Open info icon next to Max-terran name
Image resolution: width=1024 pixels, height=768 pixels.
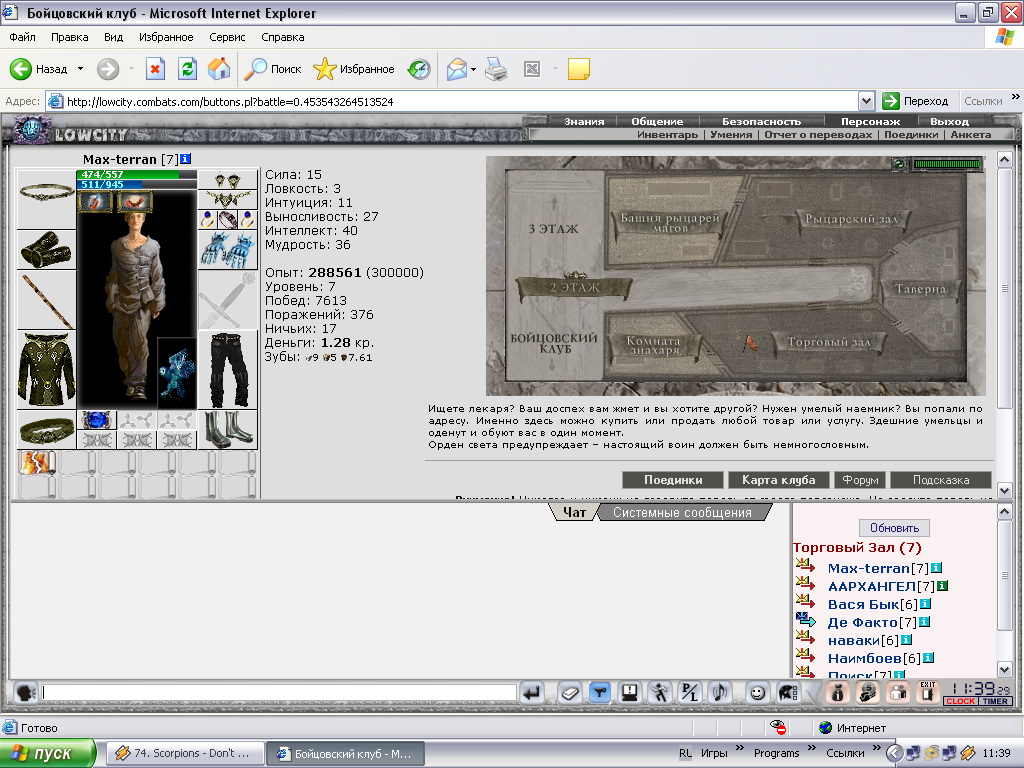(x=185, y=159)
